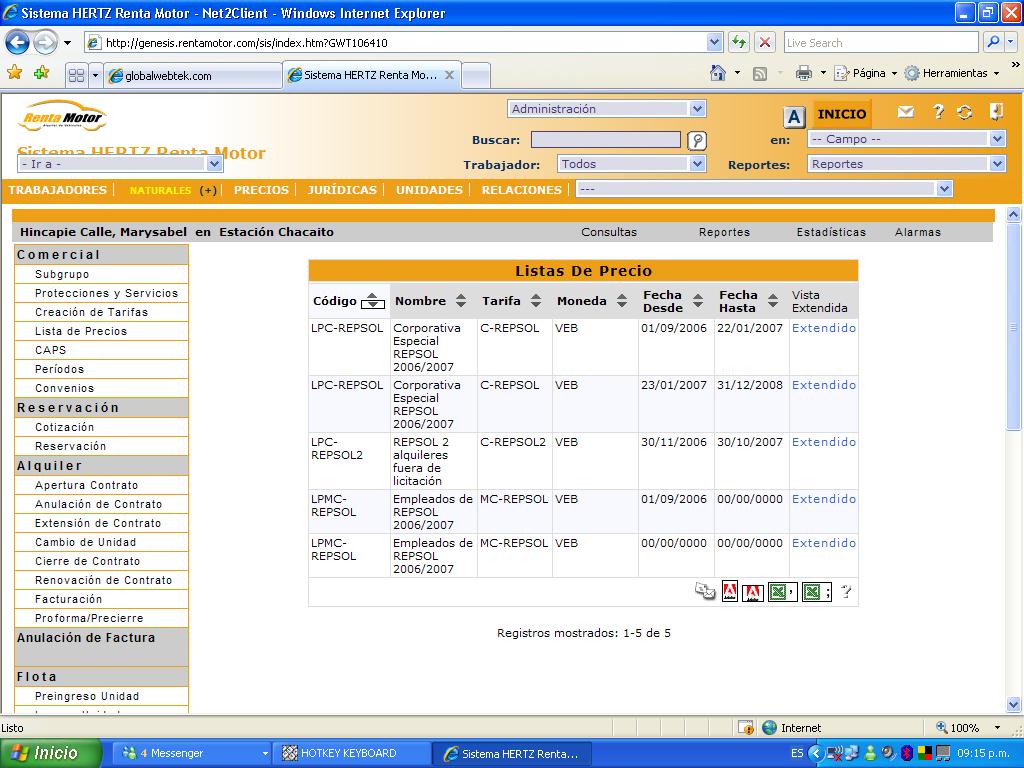
Task: Click the mail icon below price table
Action: point(705,592)
